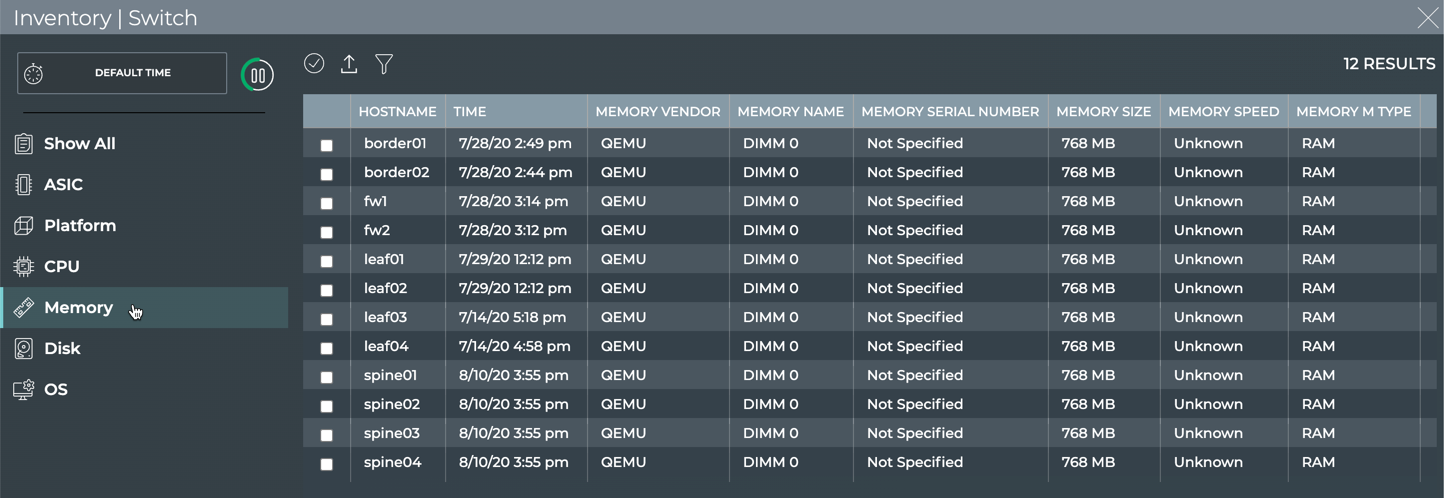The width and height of the screenshot is (1445, 498).
Task: Click the Memory Vendor column header
Action: (x=657, y=112)
